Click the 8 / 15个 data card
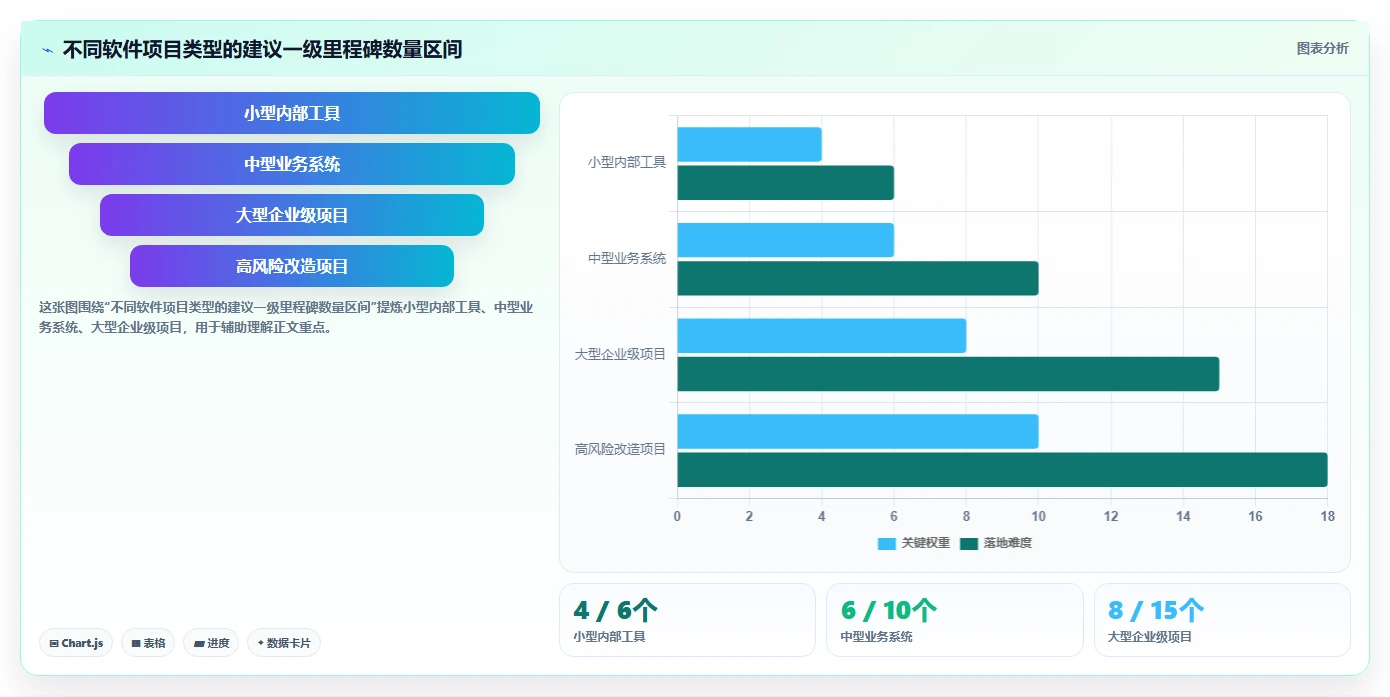This screenshot has height=697, width=1390. click(1222, 620)
